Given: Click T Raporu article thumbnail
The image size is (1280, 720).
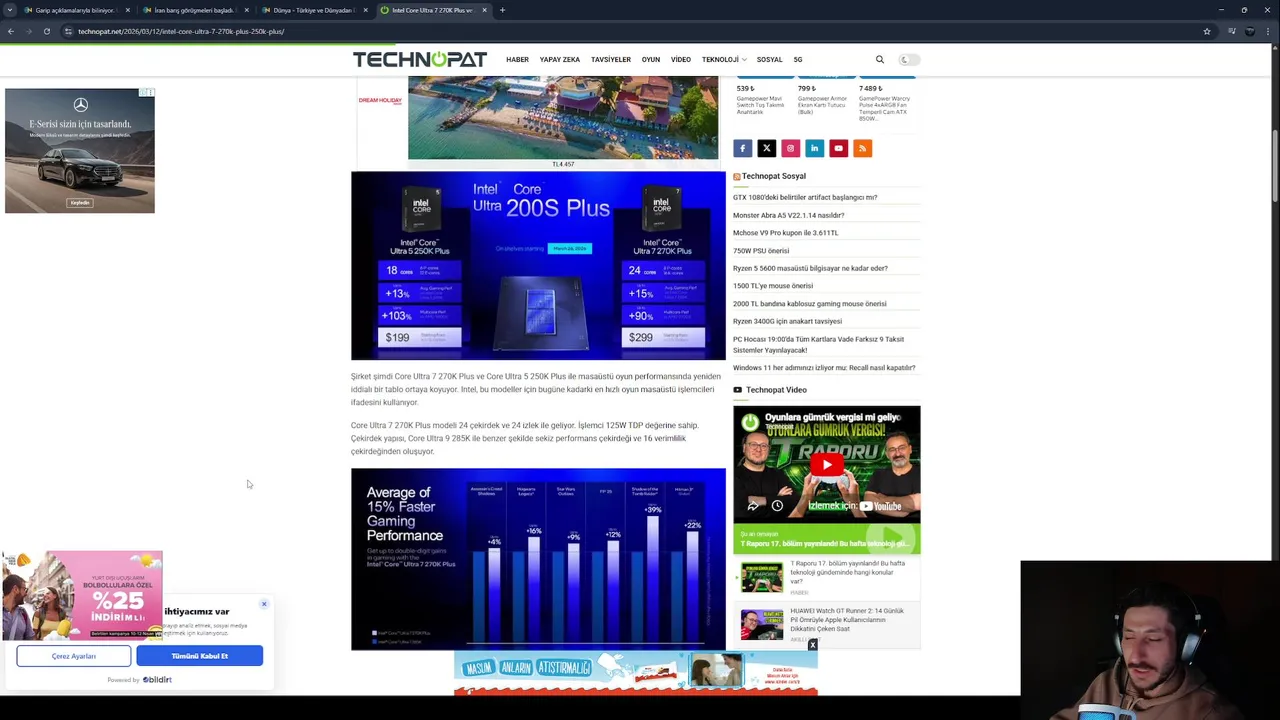Looking at the screenshot, I should click(762, 577).
